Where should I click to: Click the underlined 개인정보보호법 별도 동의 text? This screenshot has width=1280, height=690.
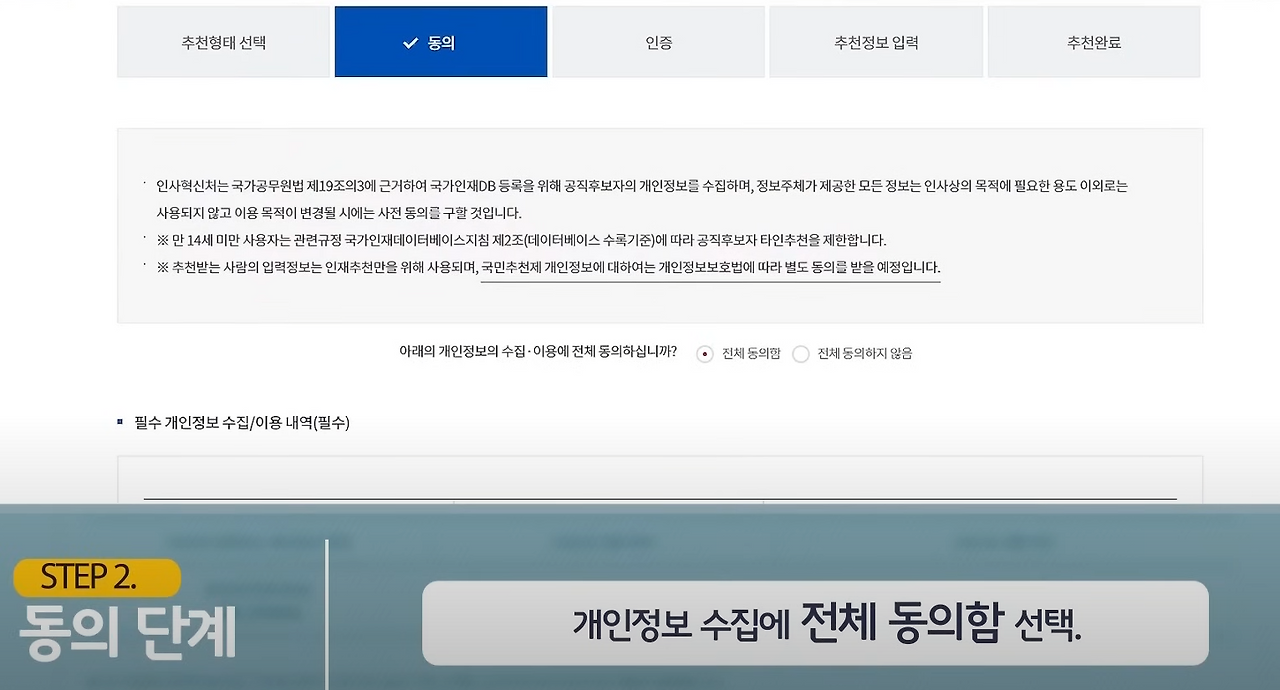(x=710, y=266)
